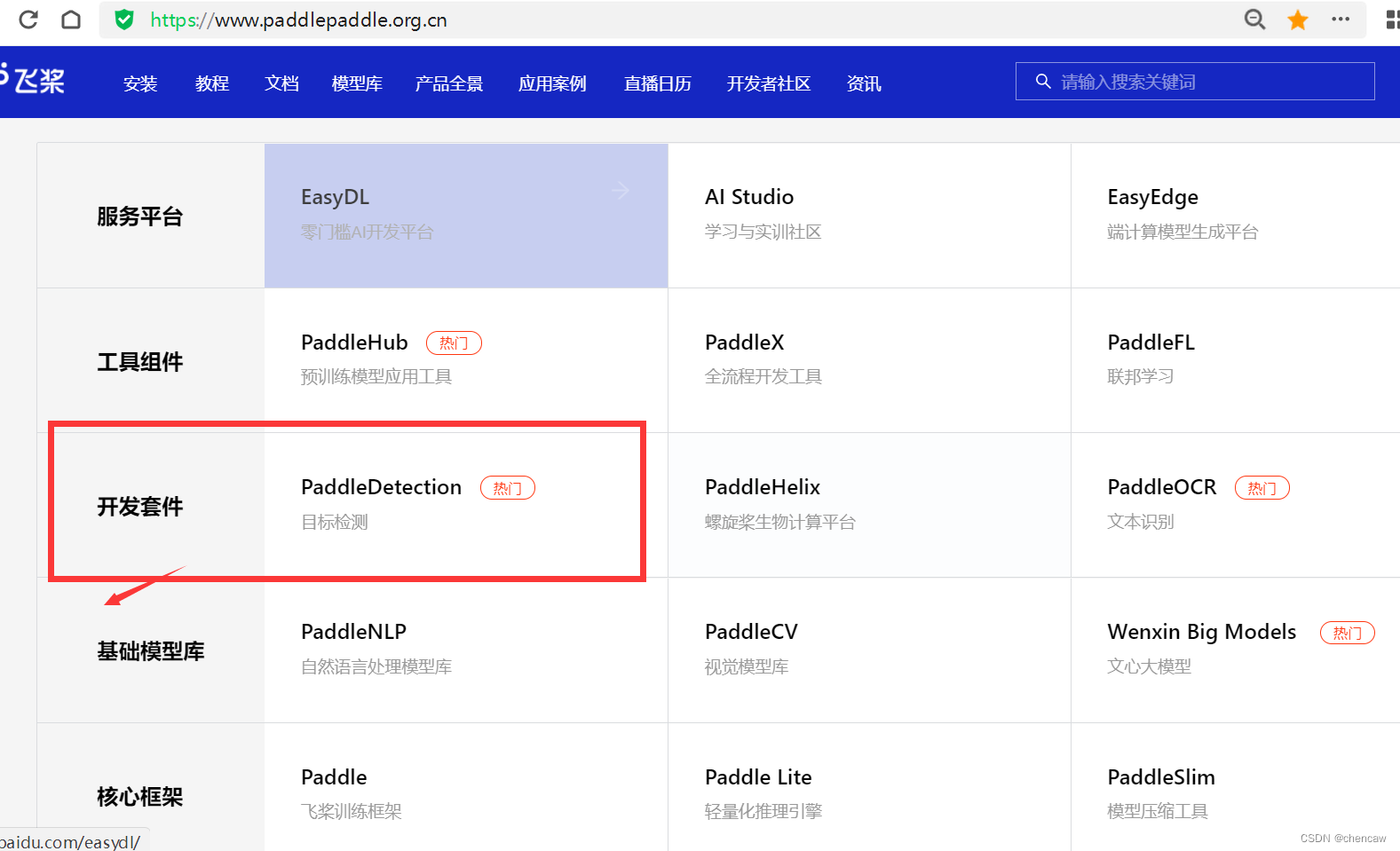The image size is (1400, 851).
Task: Open the 产品全景 nav menu item
Action: coord(449,83)
